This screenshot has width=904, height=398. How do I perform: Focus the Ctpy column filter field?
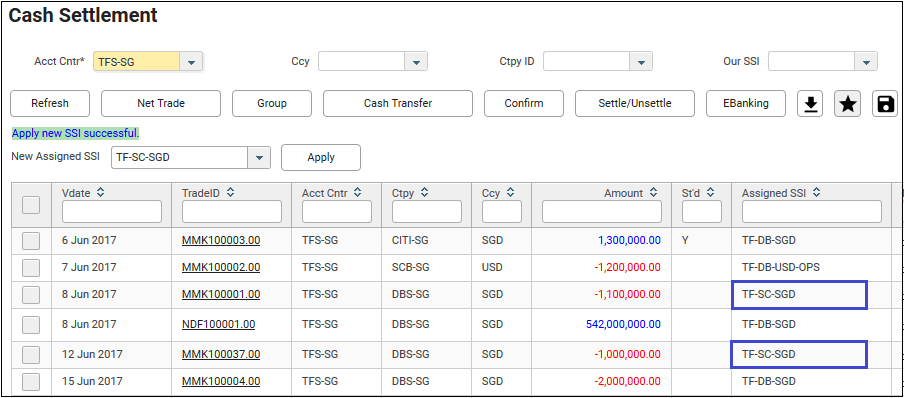[427, 212]
